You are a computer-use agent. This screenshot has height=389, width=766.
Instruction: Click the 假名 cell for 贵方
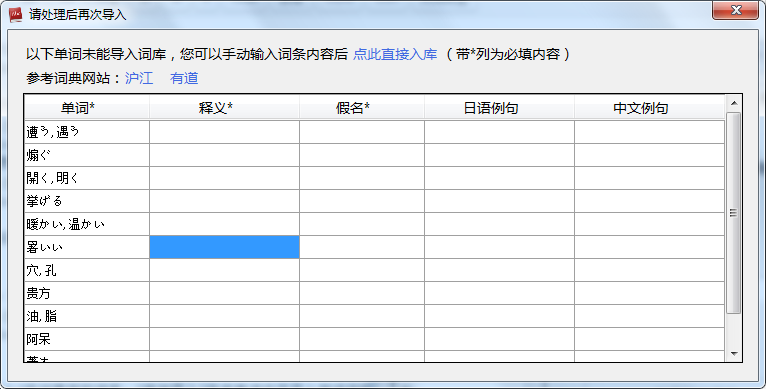pos(362,293)
